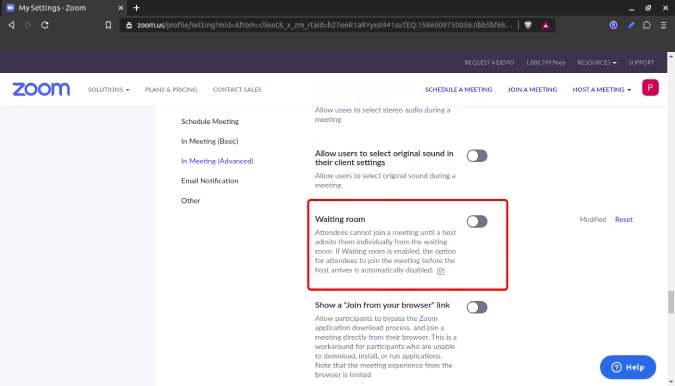The image size is (675, 386).
Task: Expand the Resources dropdown
Action: (597, 62)
